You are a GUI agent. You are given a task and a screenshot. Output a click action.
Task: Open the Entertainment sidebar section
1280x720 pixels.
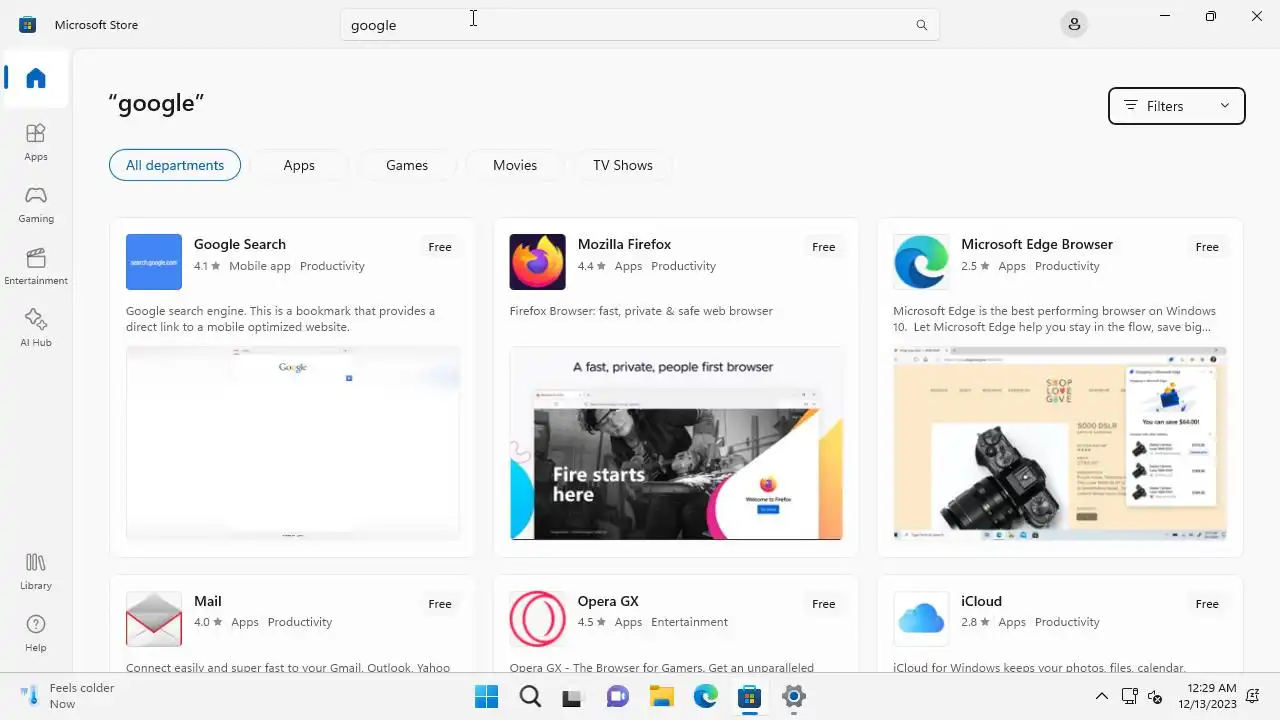coord(36,266)
